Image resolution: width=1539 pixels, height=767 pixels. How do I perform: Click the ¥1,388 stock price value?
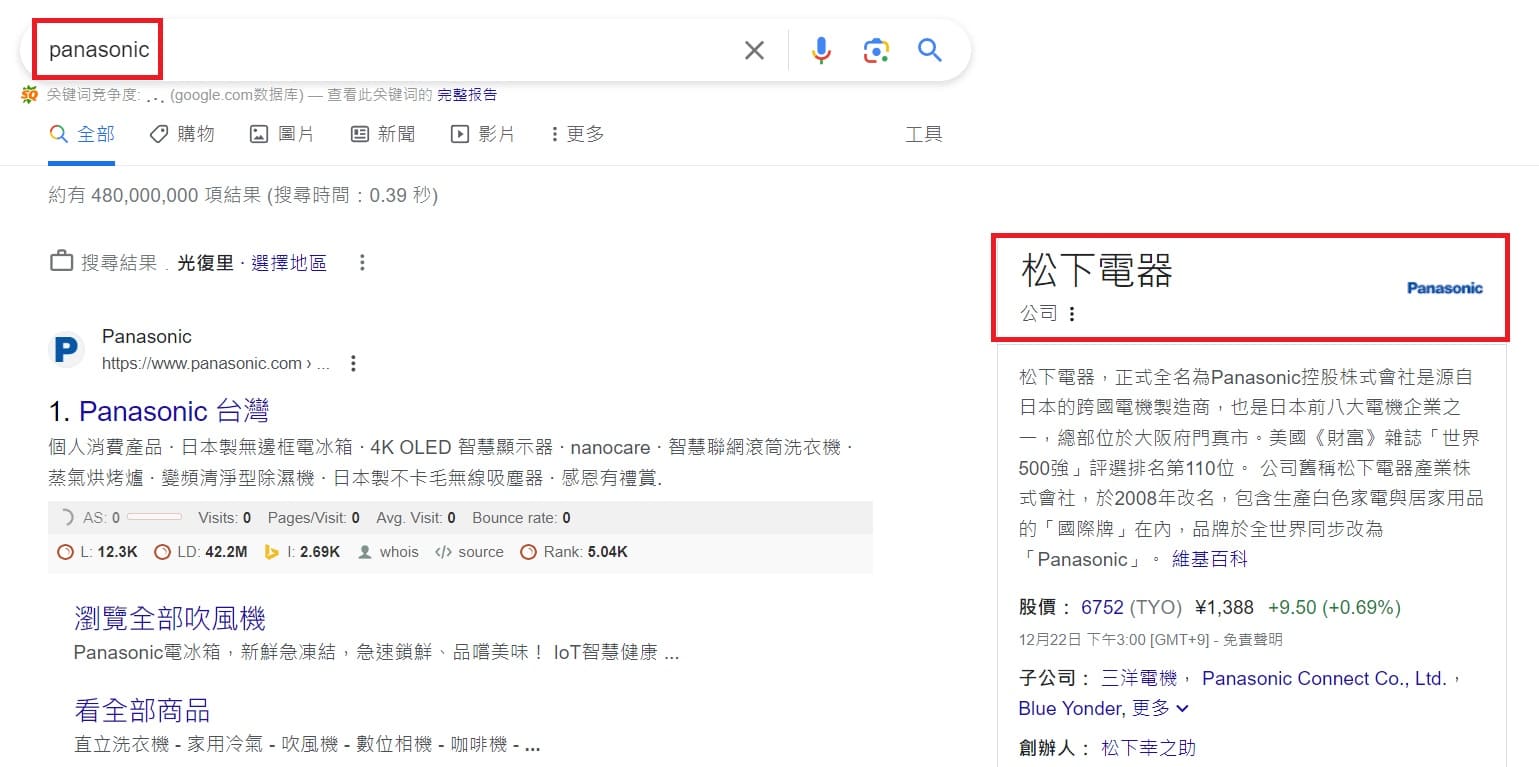pos(1224,607)
